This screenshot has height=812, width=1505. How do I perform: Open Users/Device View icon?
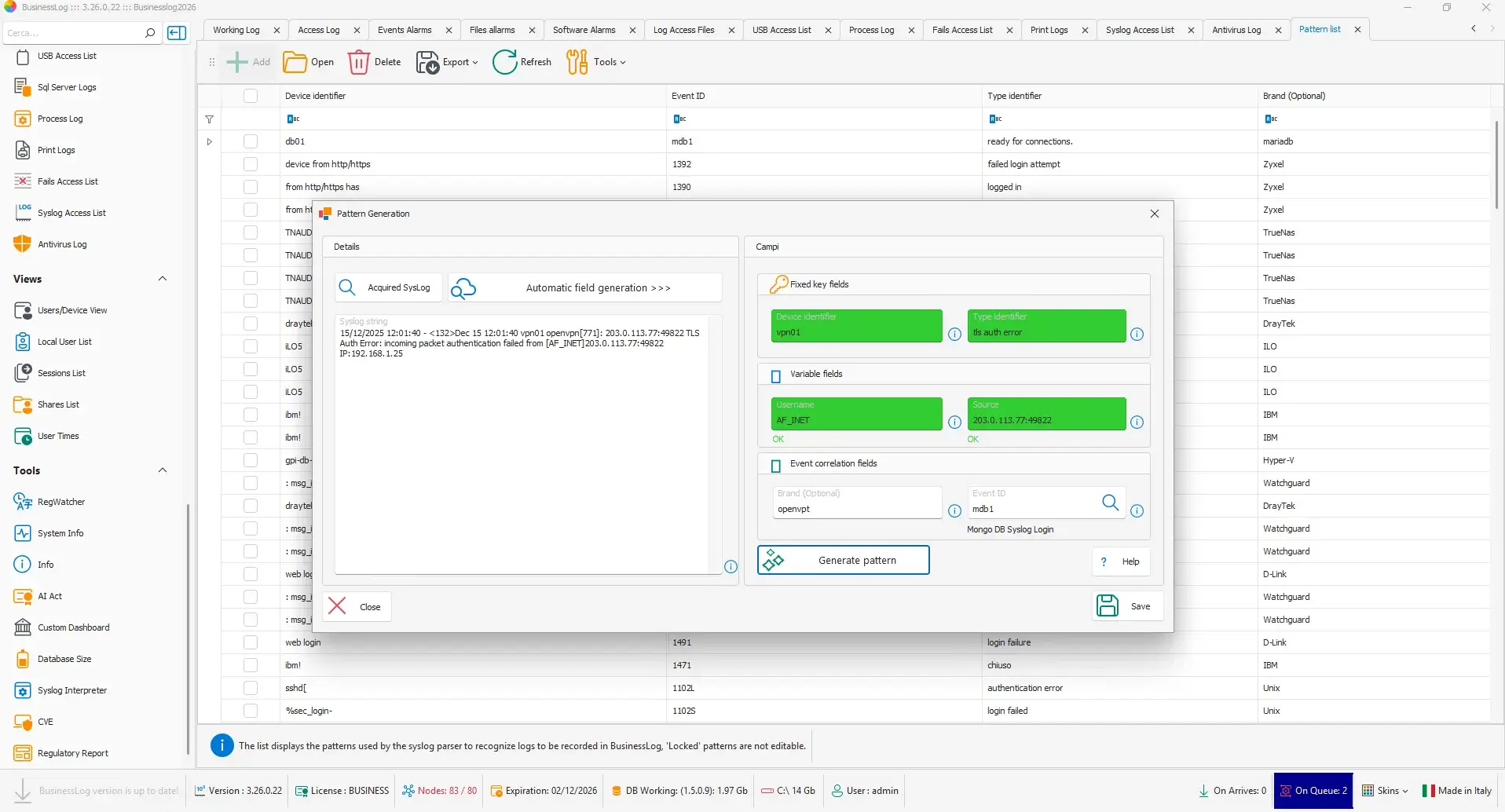tap(23, 310)
